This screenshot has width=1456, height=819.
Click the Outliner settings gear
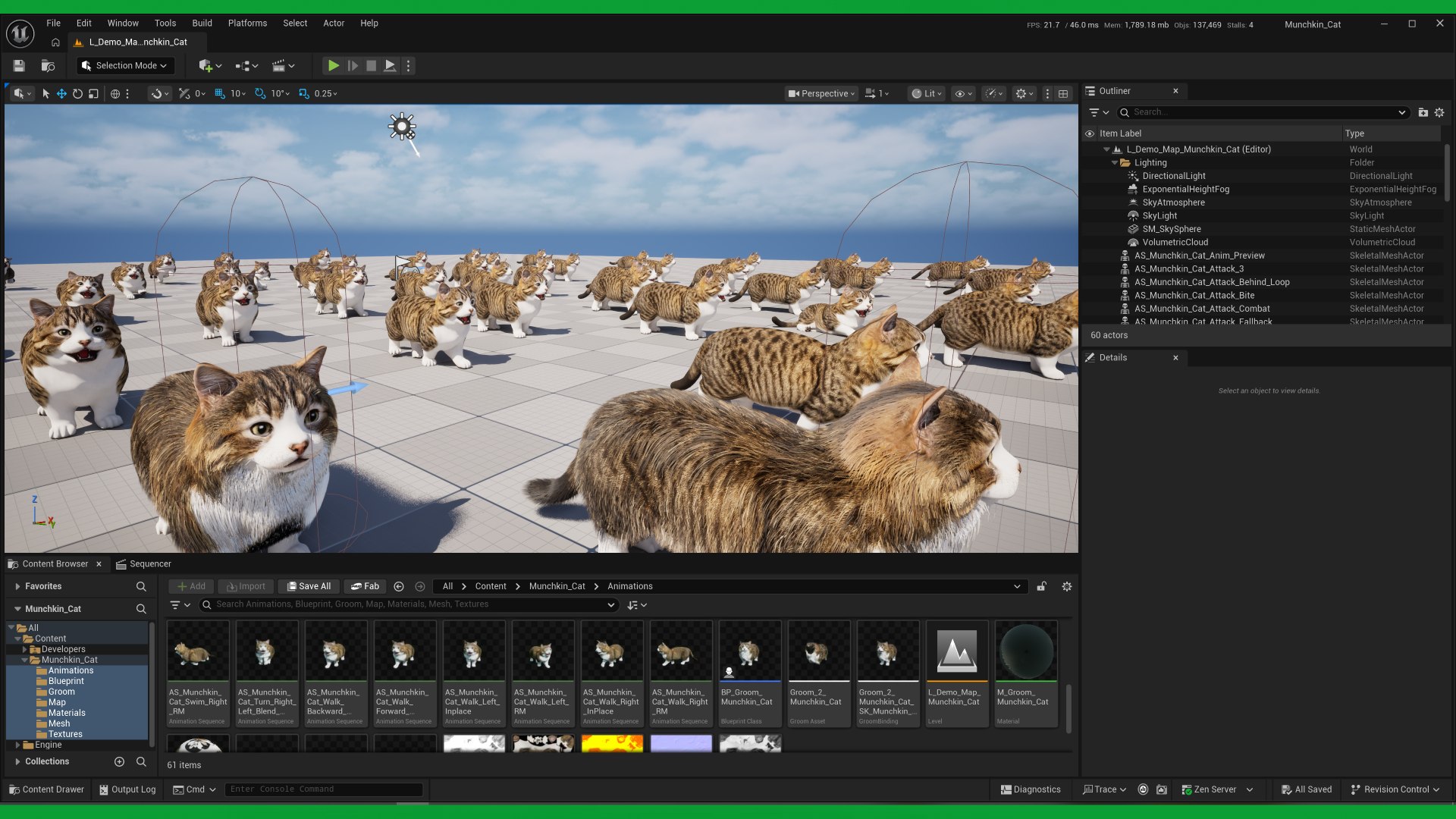(1439, 112)
